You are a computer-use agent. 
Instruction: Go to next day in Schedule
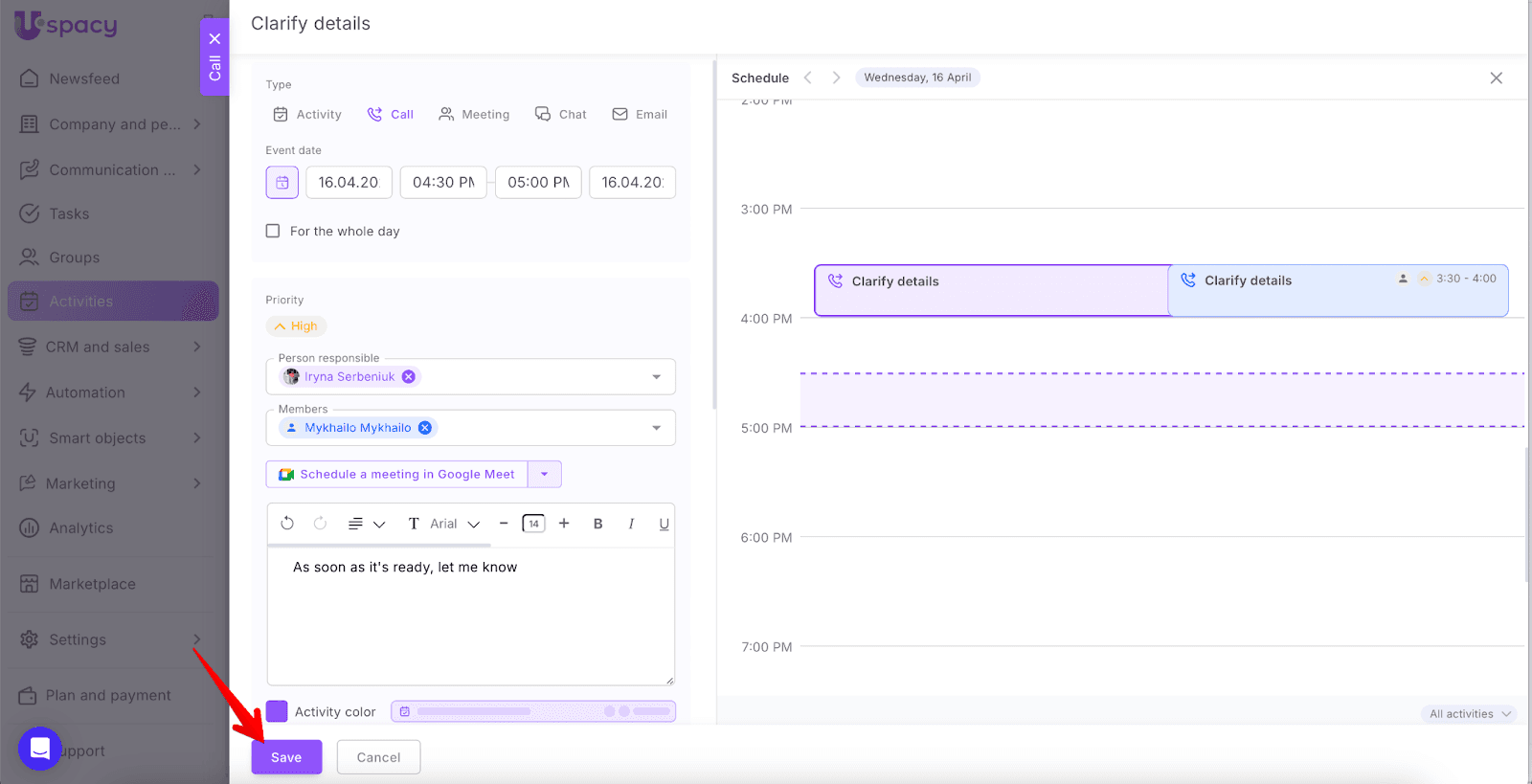tap(836, 78)
